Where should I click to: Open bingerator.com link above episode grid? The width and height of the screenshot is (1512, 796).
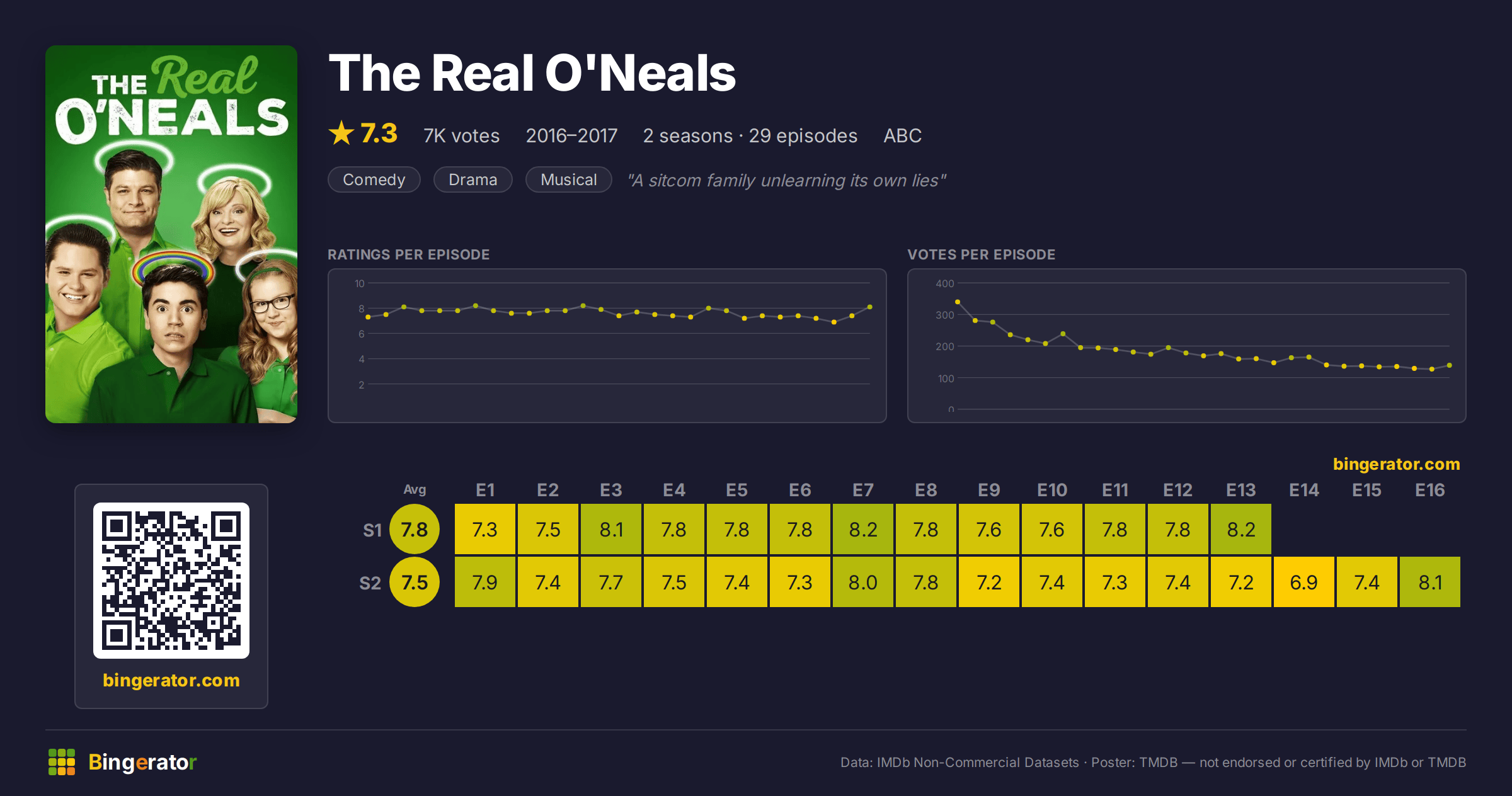1397,464
